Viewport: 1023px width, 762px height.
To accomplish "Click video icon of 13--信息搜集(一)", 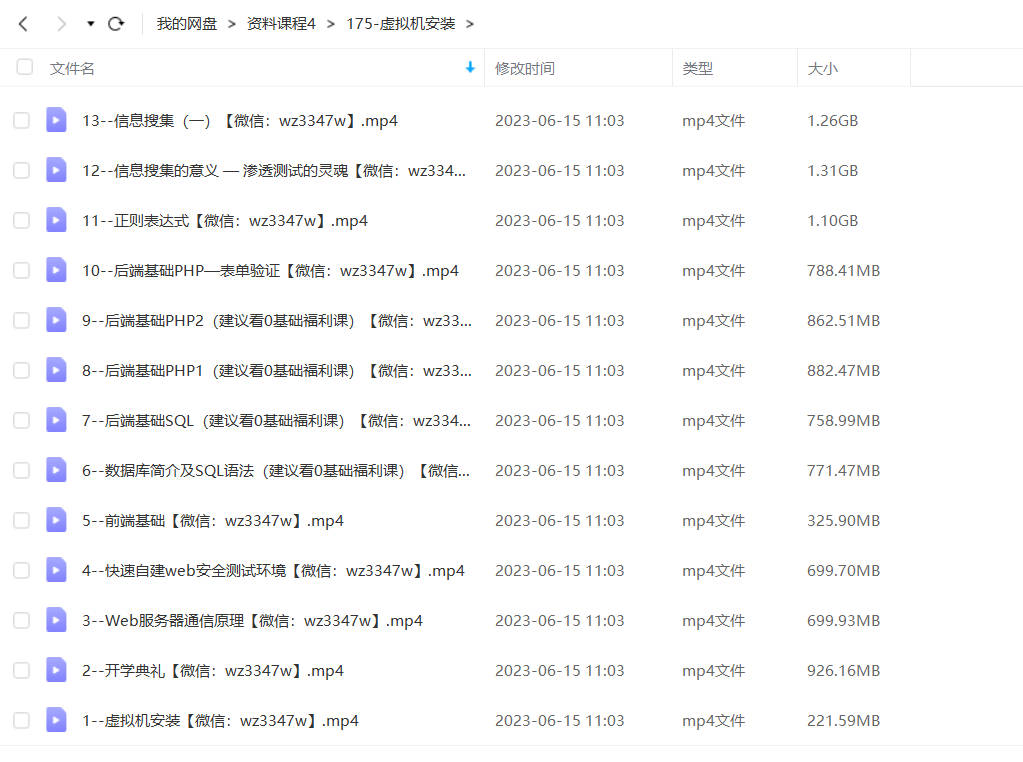I will (x=56, y=120).
